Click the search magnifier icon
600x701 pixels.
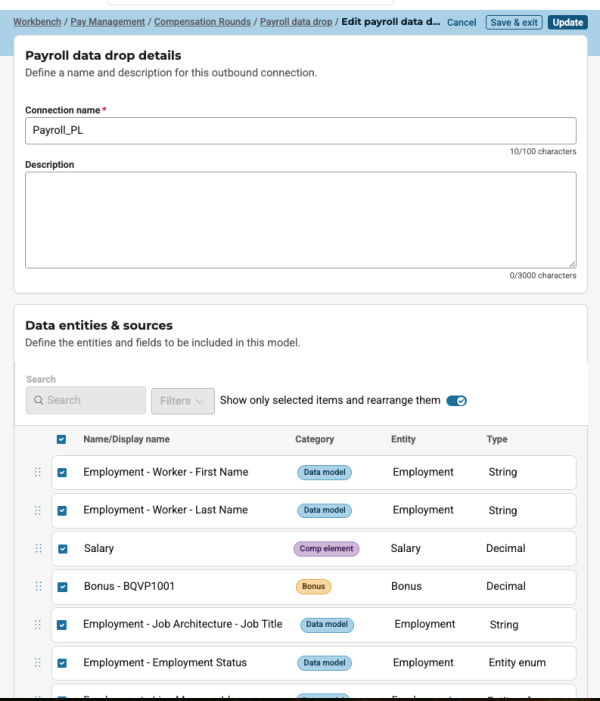[x=39, y=400]
